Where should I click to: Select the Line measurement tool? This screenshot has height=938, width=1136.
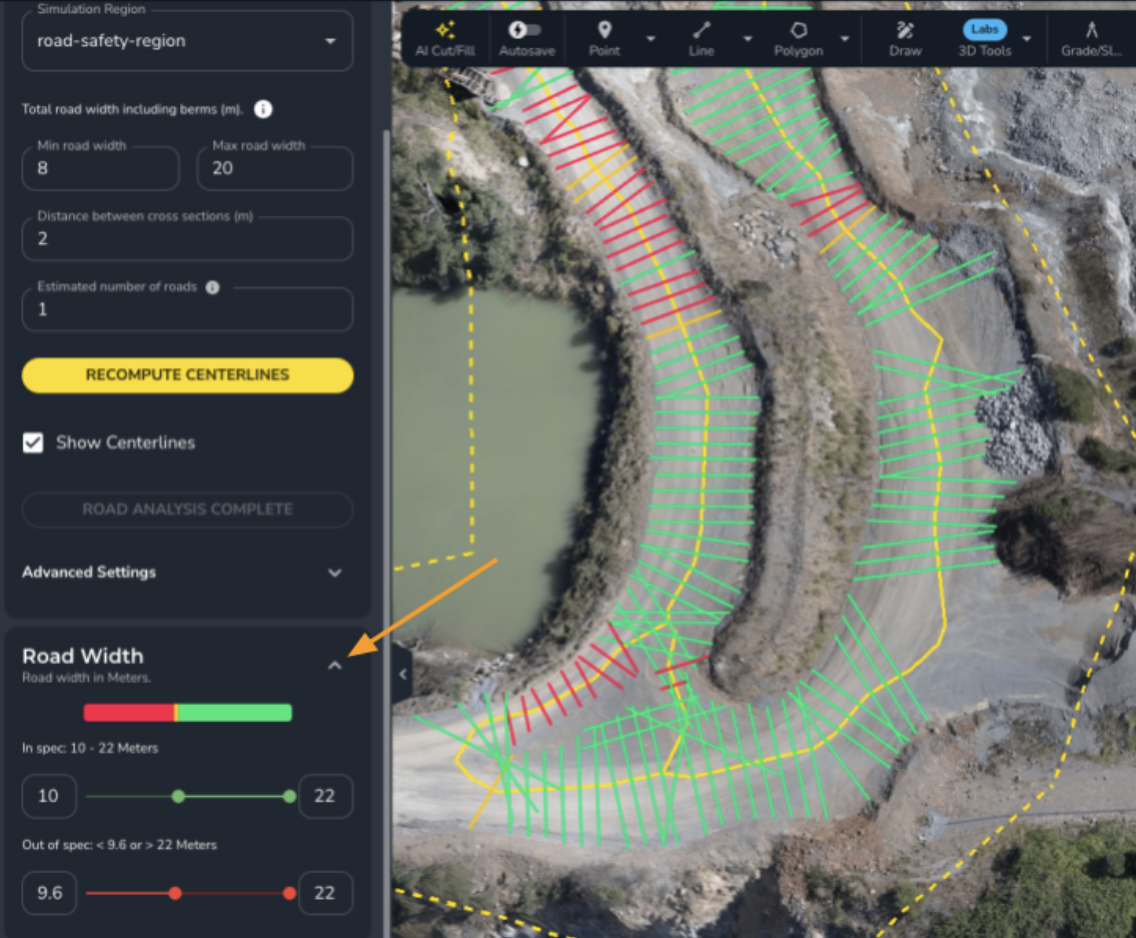coord(701,37)
